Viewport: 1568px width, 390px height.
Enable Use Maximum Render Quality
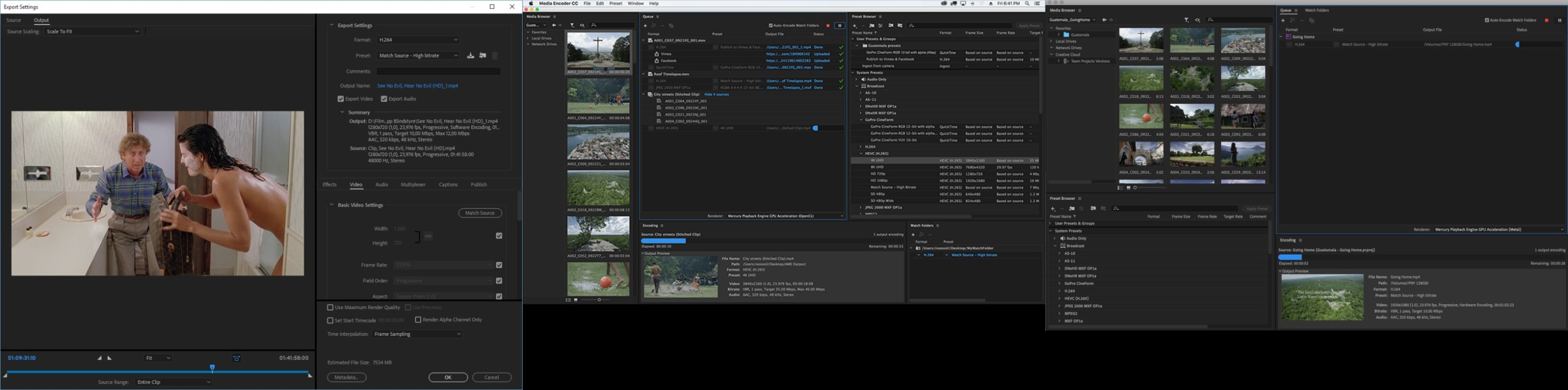click(330, 307)
